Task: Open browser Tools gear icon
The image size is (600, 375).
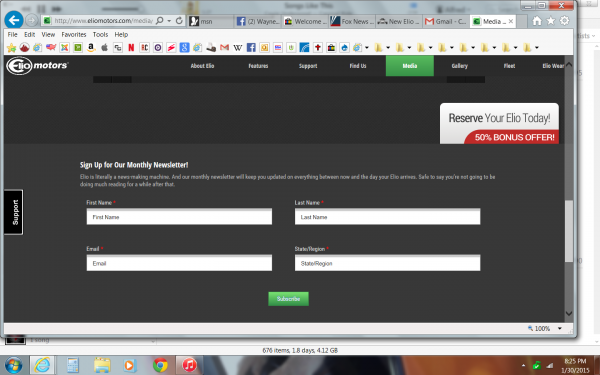Action: 564,21
